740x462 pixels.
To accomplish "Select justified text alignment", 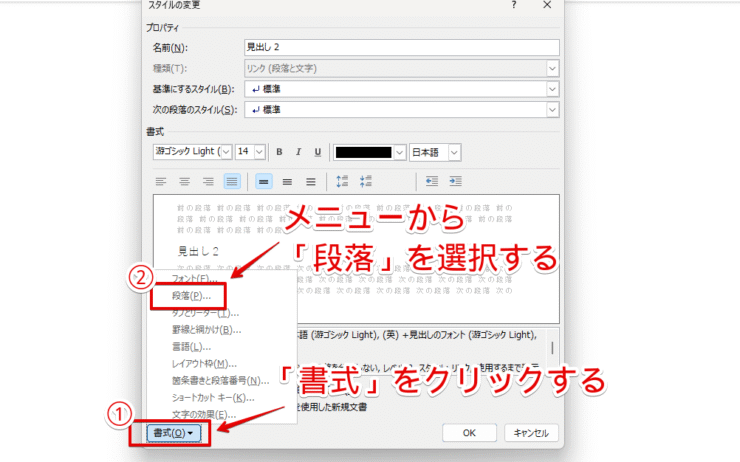I will point(232,181).
